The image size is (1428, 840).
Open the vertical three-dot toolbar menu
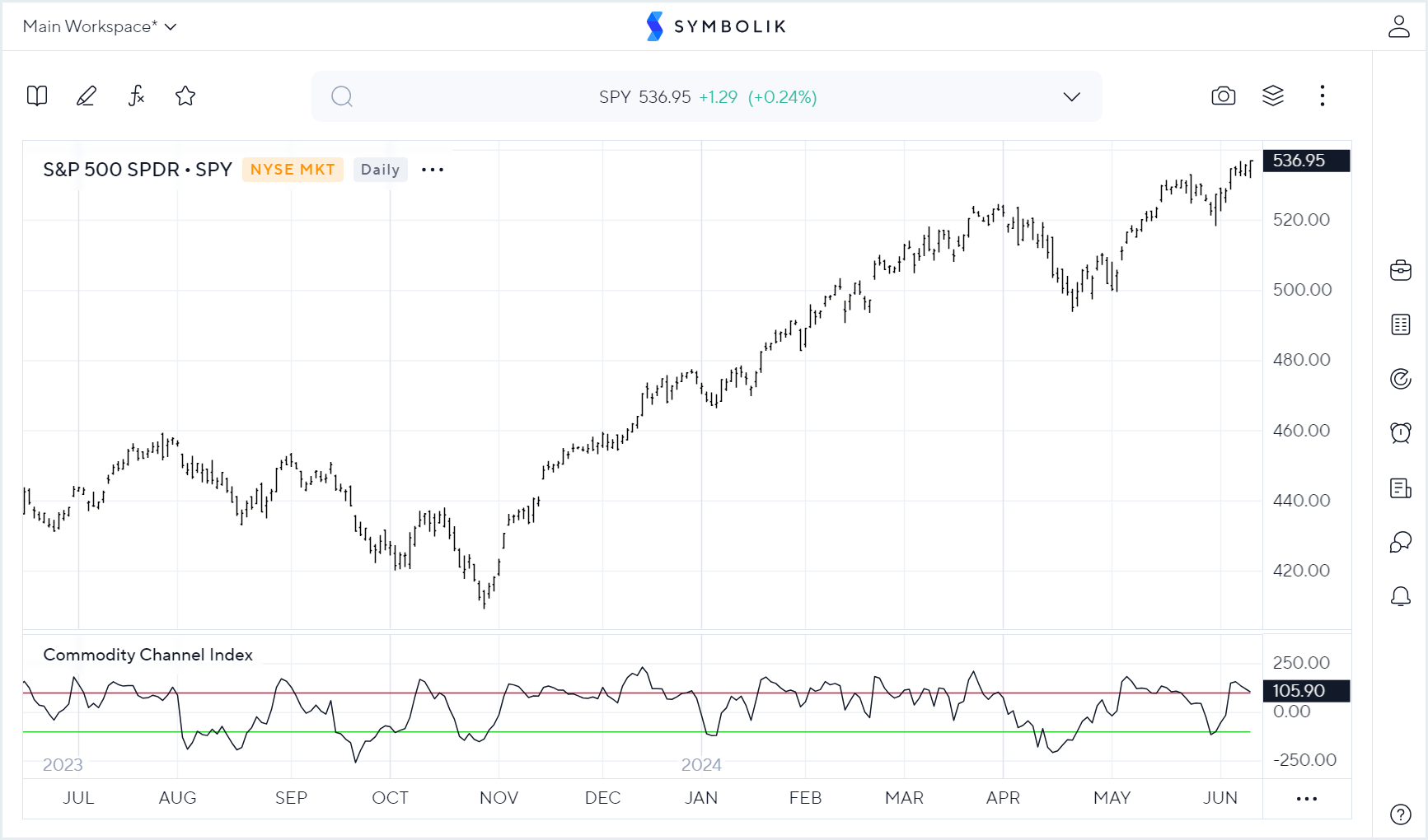1323,96
